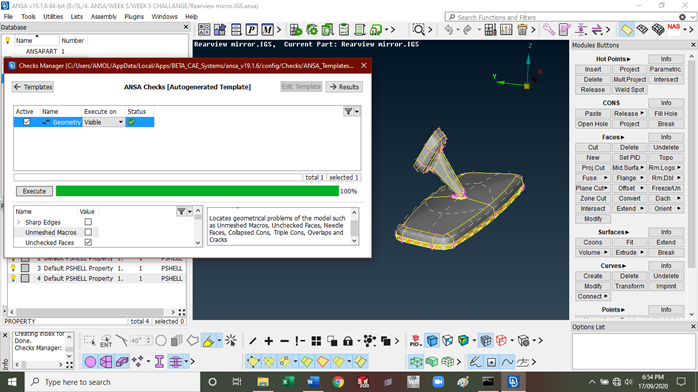The width and height of the screenshot is (698, 392).
Task: Enable the Unmeshed Macros checkbox
Action: [x=88, y=232]
